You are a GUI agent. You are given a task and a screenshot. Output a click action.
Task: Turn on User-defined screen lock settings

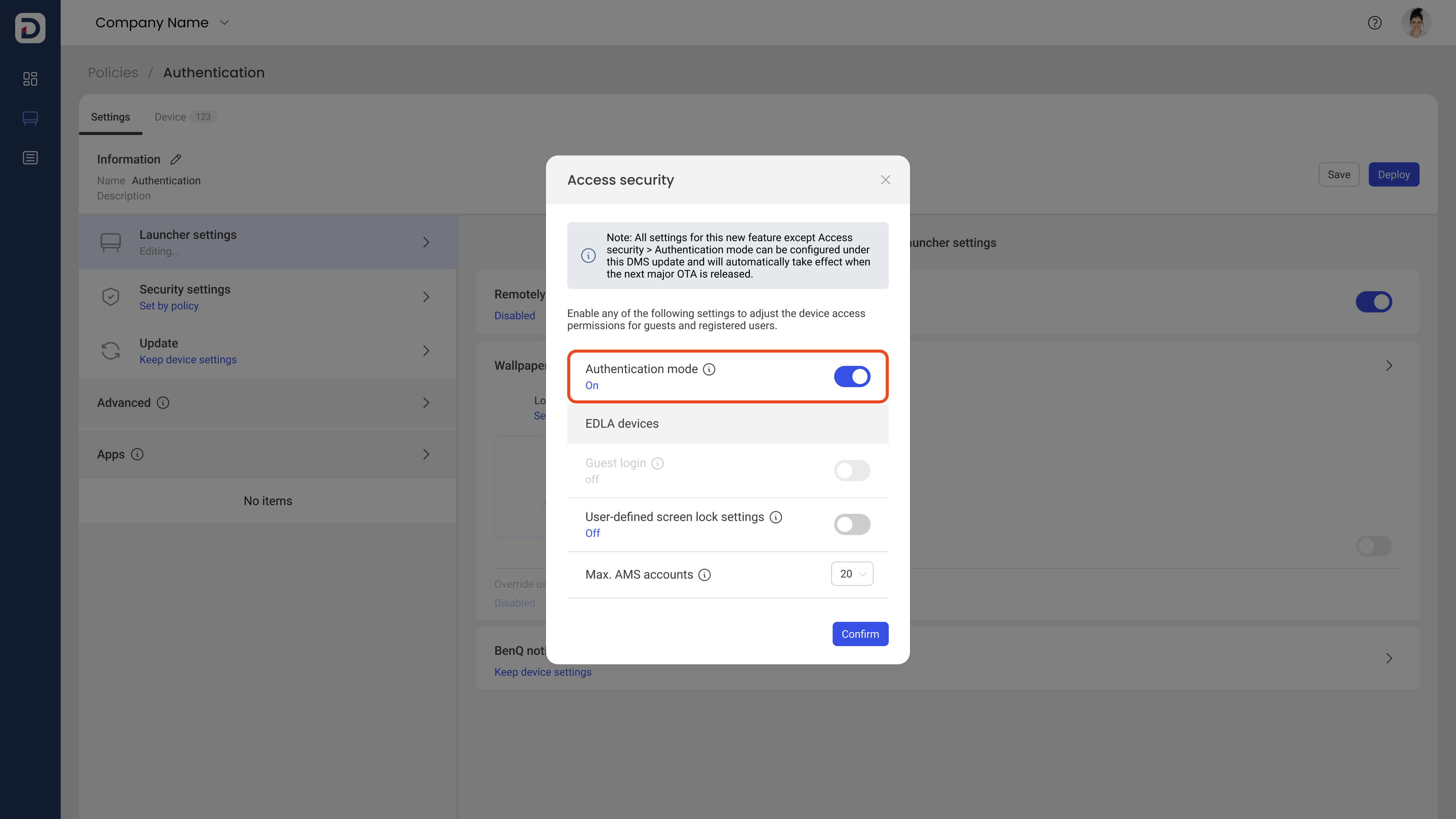[852, 524]
